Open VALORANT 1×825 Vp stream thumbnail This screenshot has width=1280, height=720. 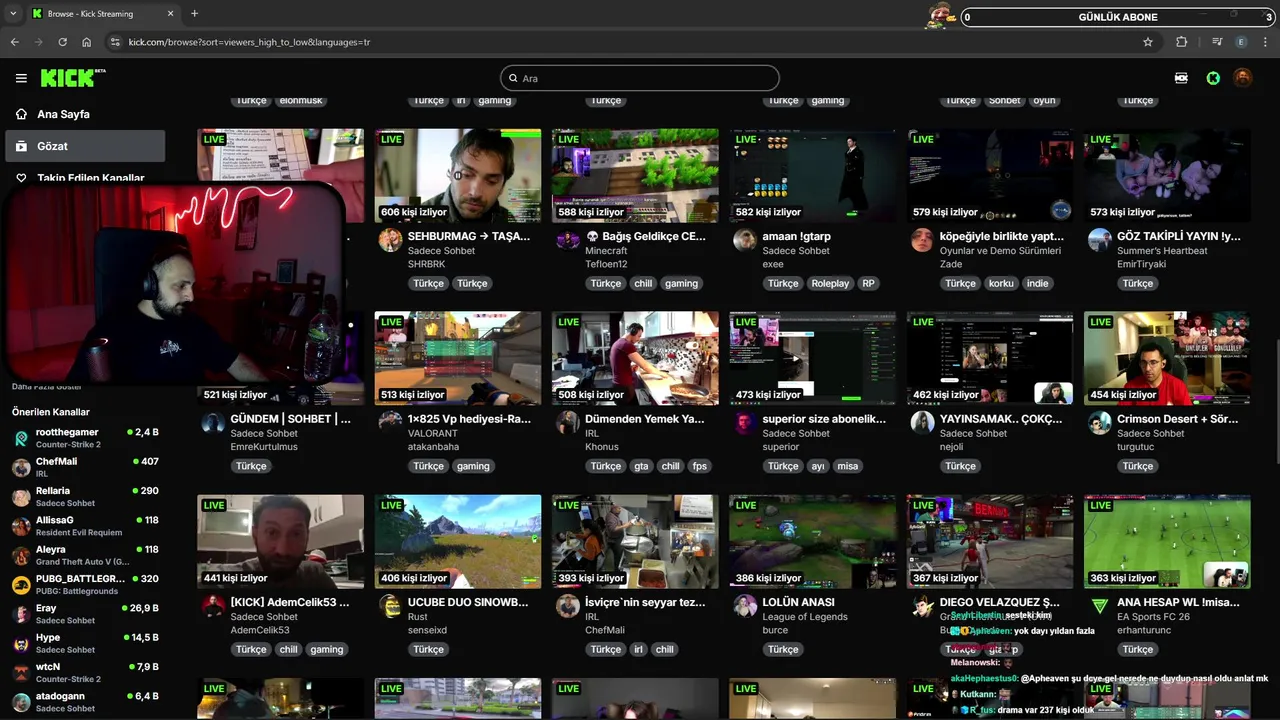tap(458, 358)
